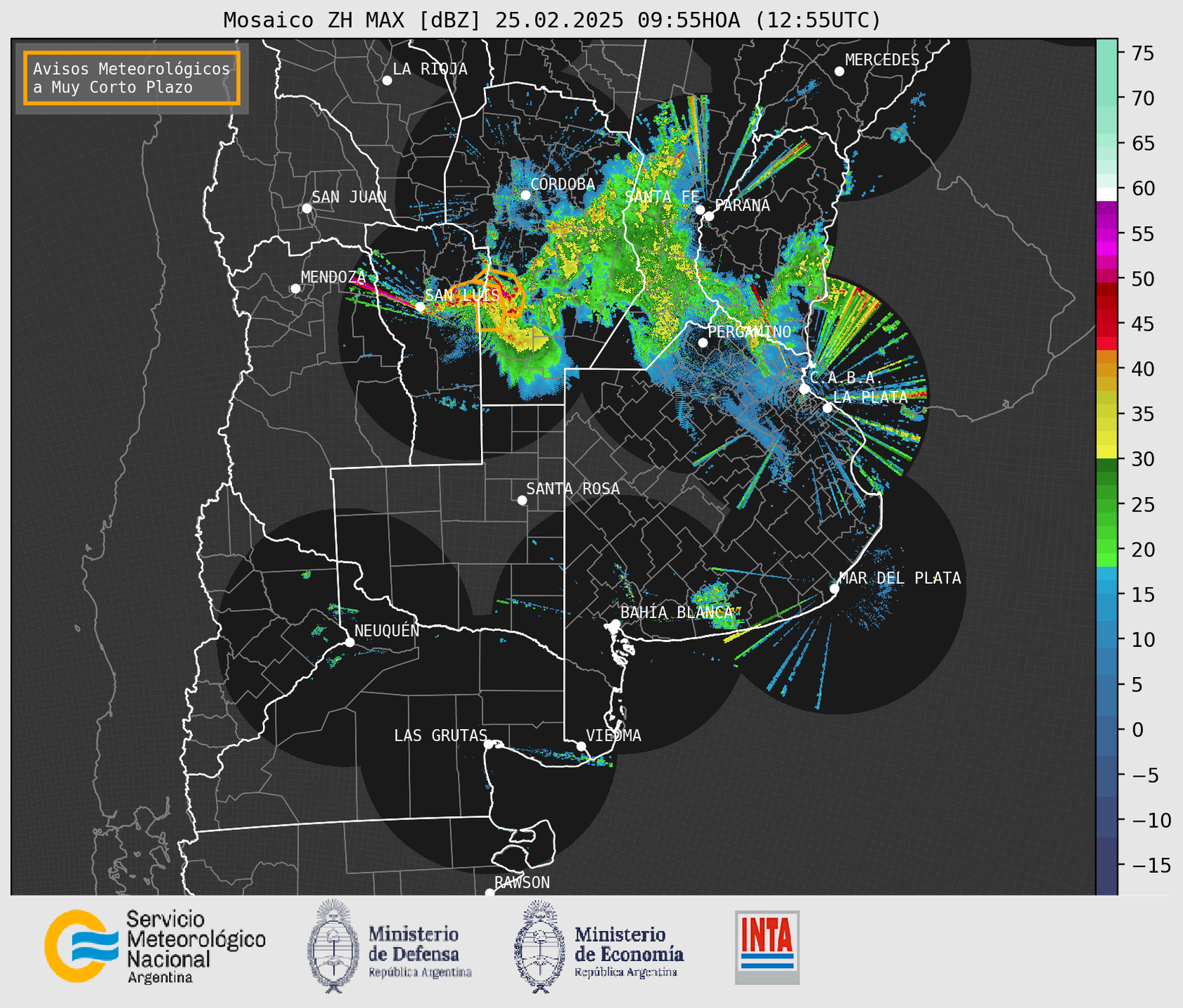Click the Mar del Plata city marker dot

(x=834, y=589)
